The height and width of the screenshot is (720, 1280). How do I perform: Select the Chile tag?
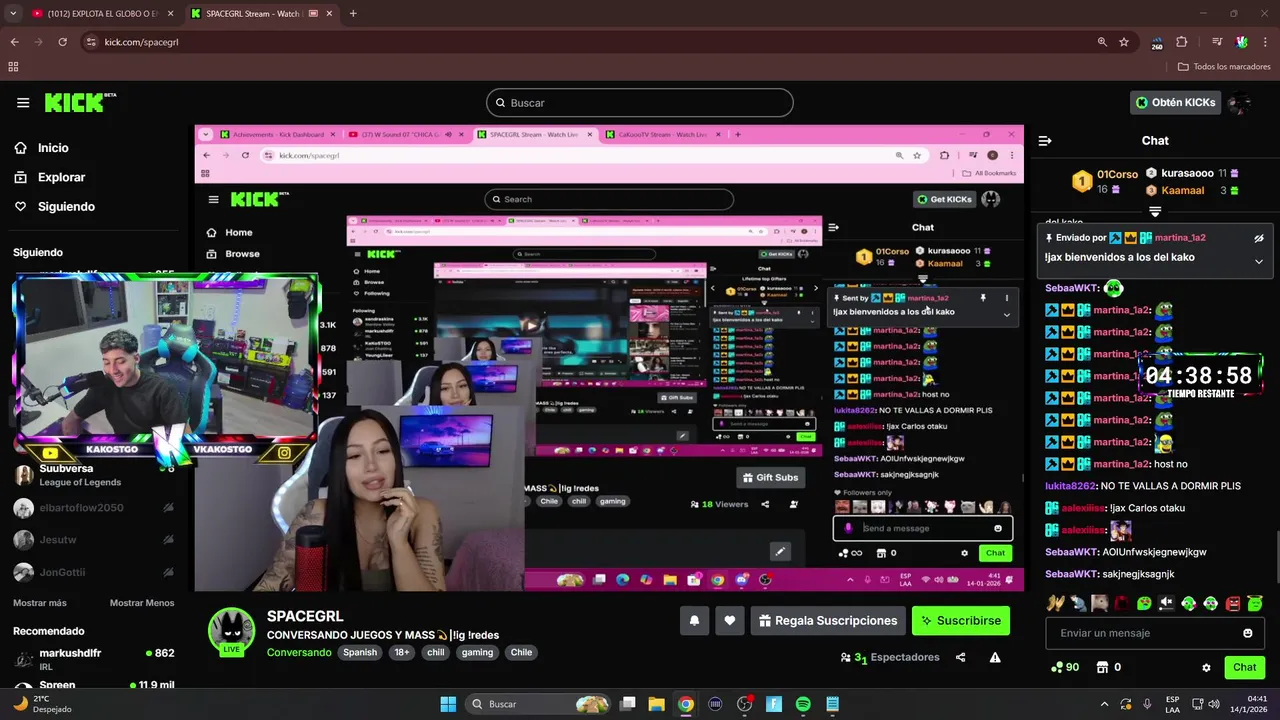(521, 652)
